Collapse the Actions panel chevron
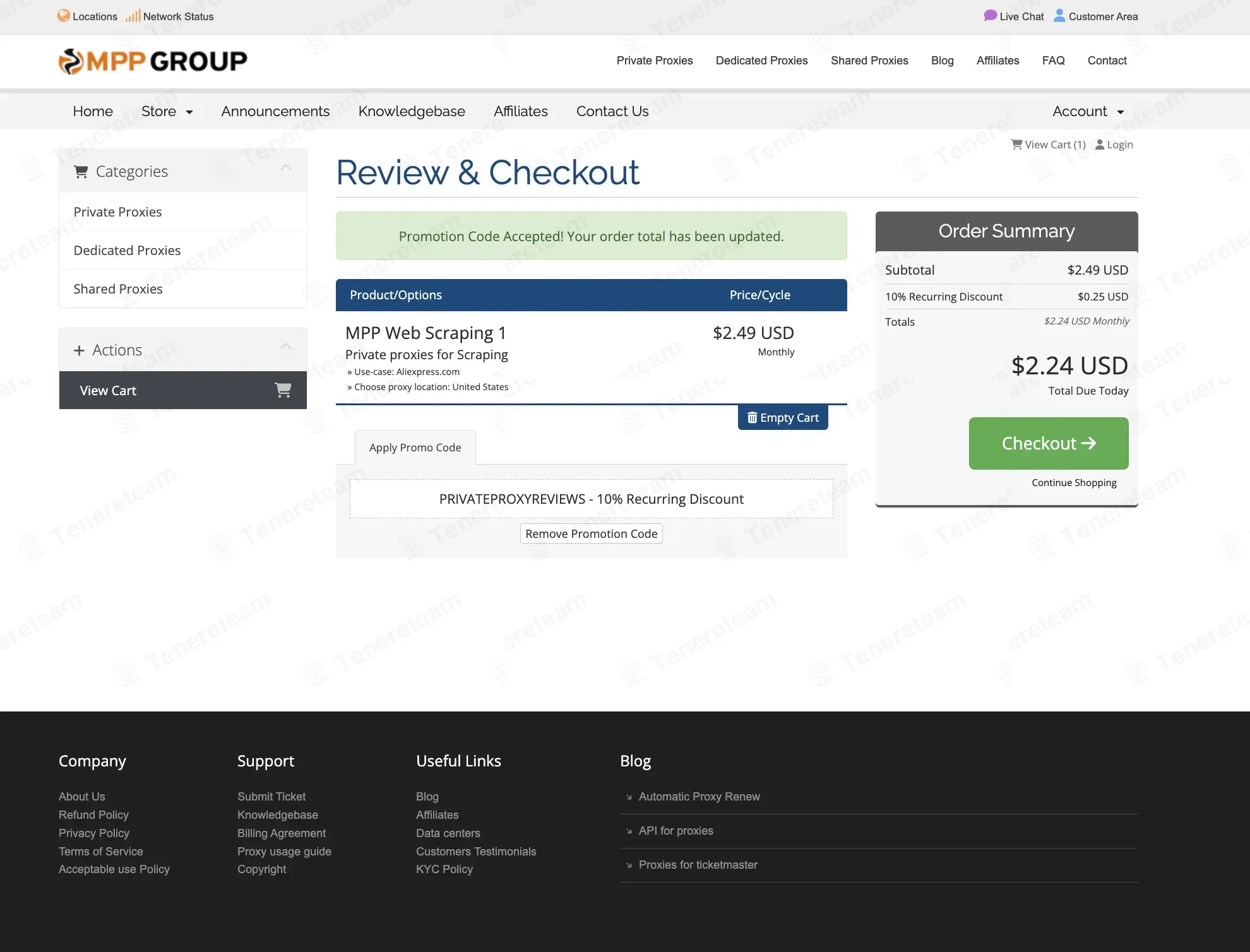 [x=286, y=347]
